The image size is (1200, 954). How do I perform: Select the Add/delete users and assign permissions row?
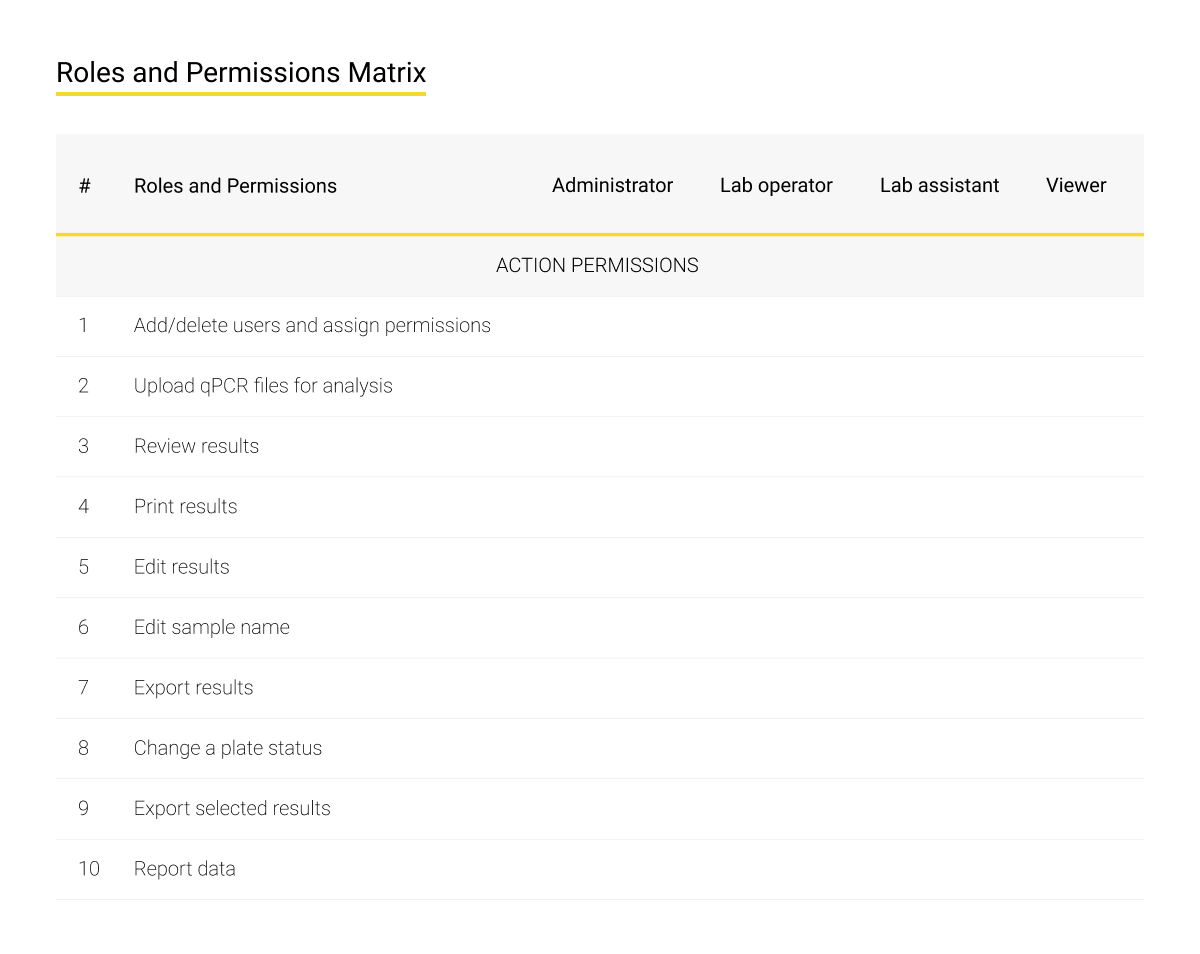312,326
